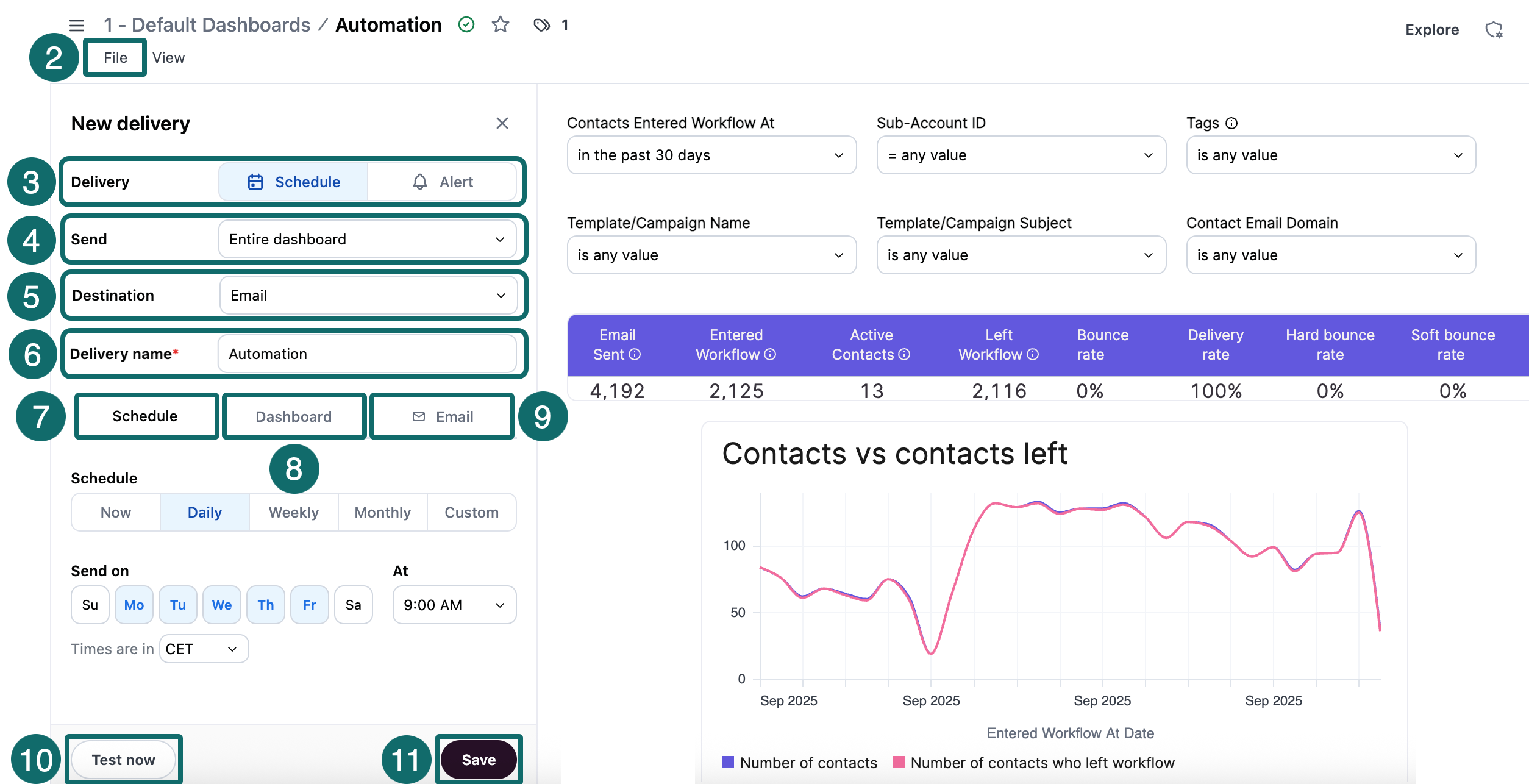The image size is (1529, 784).
Task: Disable Monday in the Send on days
Action: (x=134, y=605)
